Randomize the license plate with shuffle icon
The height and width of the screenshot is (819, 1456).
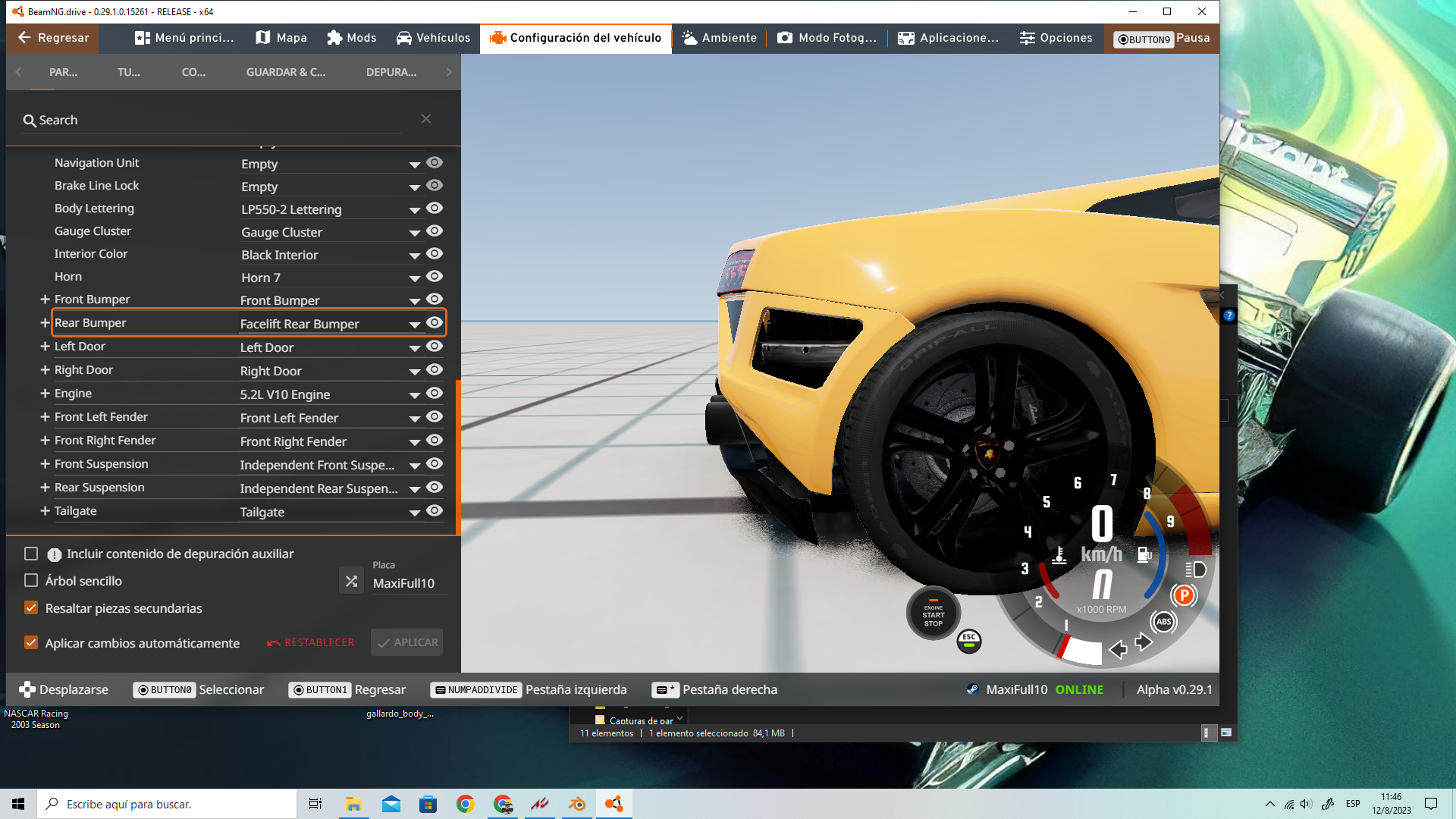pyautogui.click(x=351, y=581)
